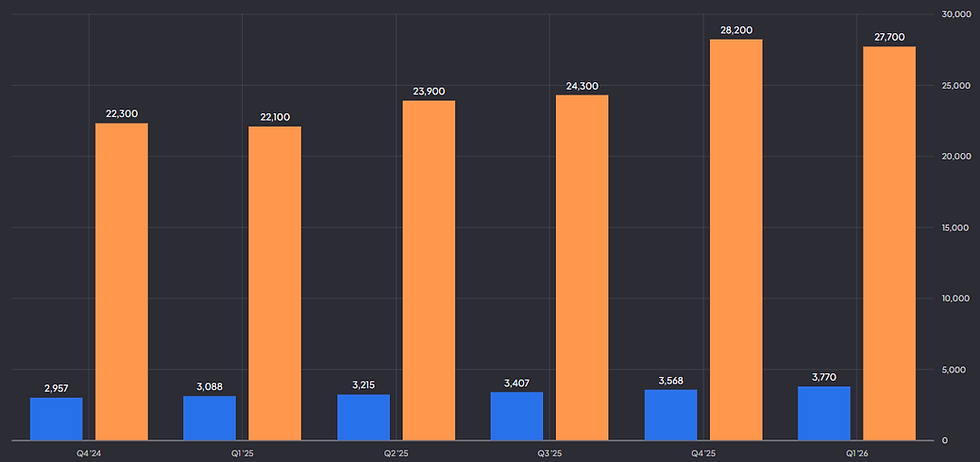Click the 3,215 value label
This screenshot has width=980, height=462.
363,384
